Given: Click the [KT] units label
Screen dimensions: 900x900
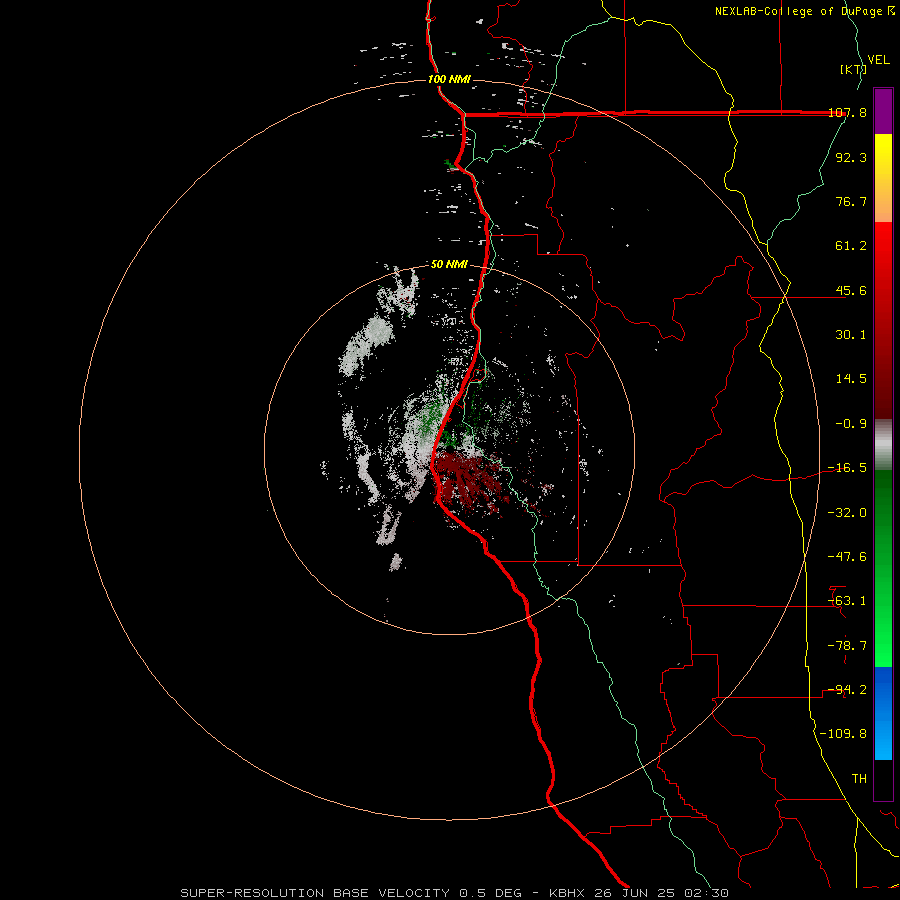Looking at the screenshot, I should [853, 69].
